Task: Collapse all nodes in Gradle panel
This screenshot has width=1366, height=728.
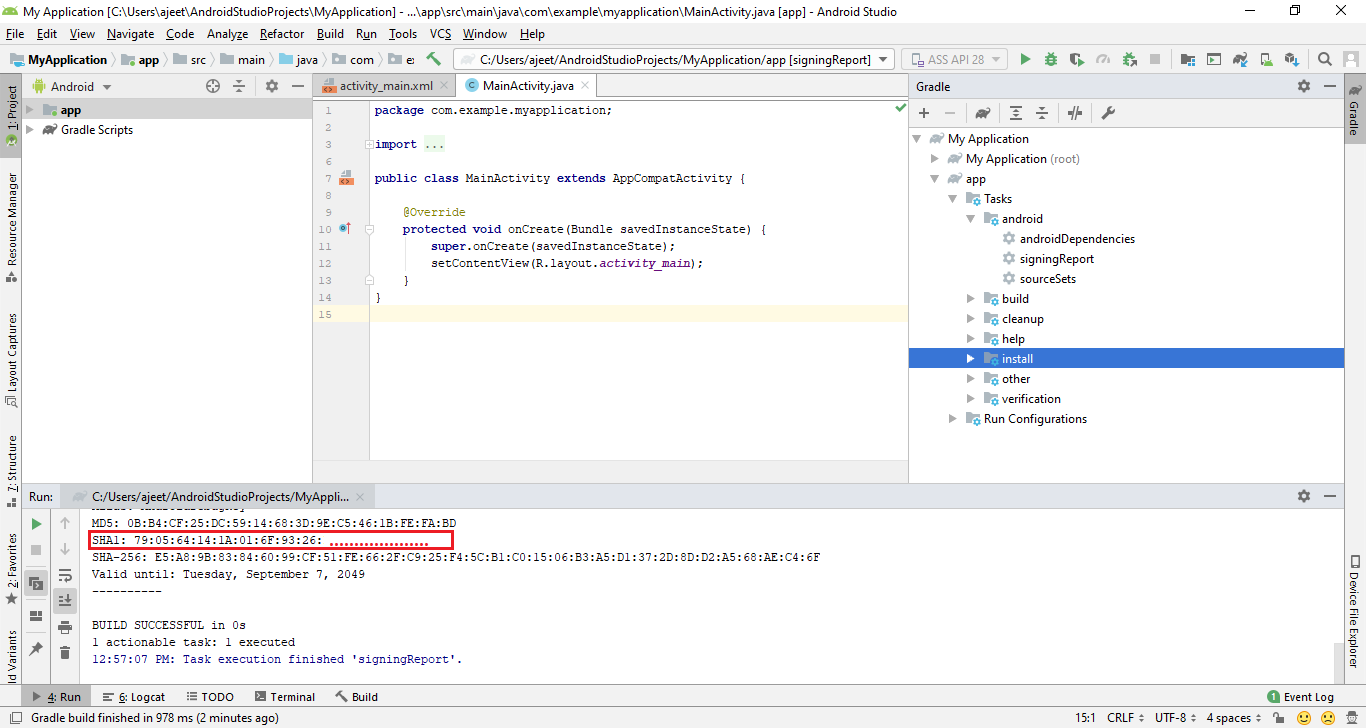Action: (1041, 113)
